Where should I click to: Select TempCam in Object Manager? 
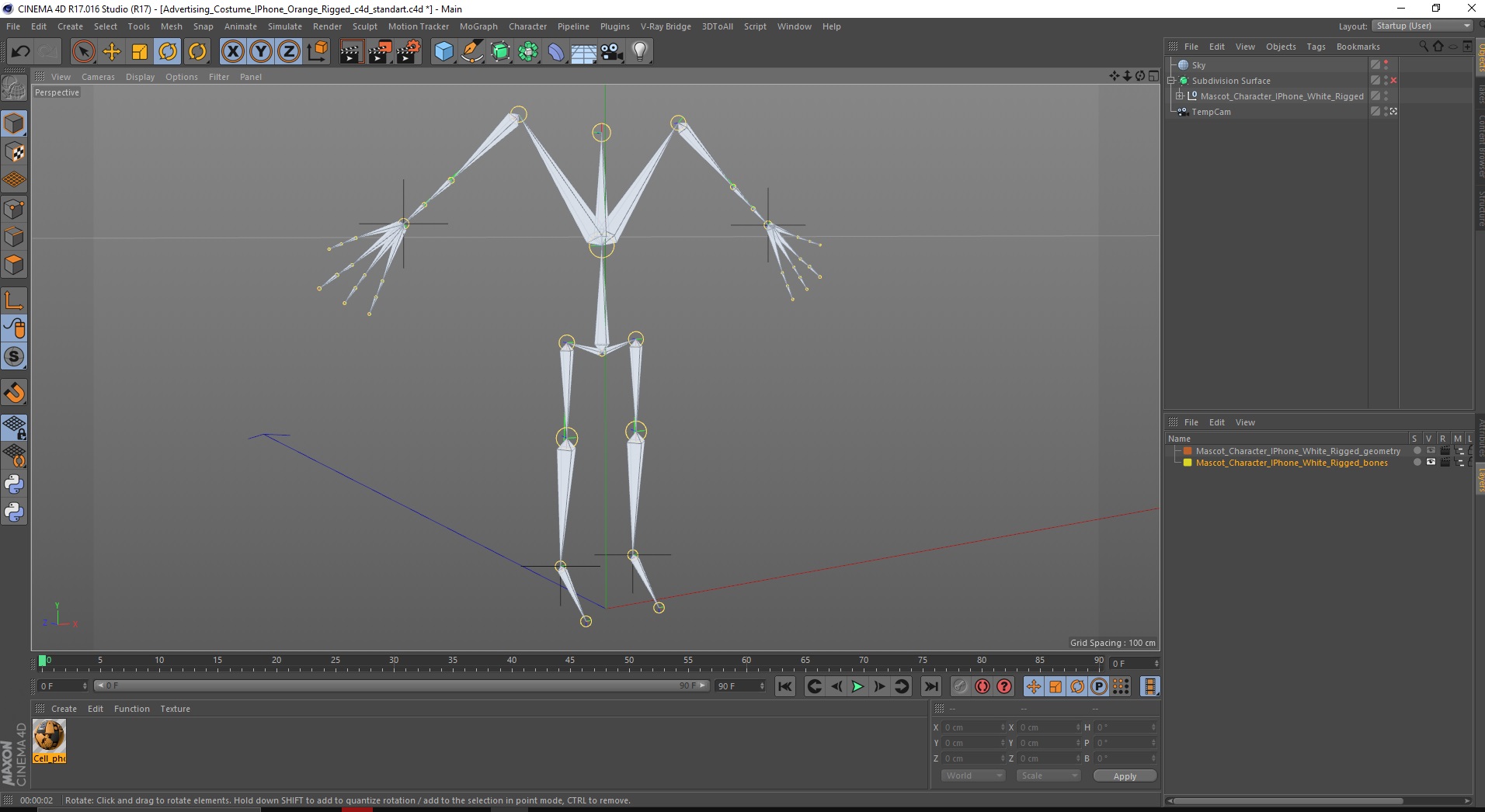coord(1211,112)
